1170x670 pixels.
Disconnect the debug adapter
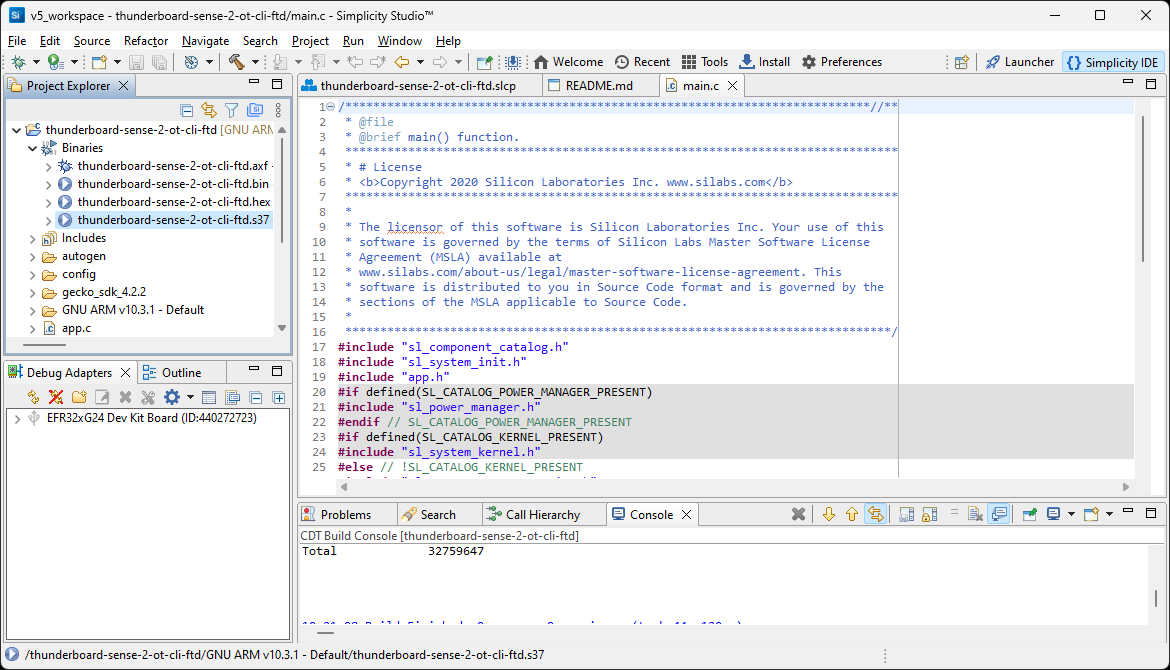point(56,397)
